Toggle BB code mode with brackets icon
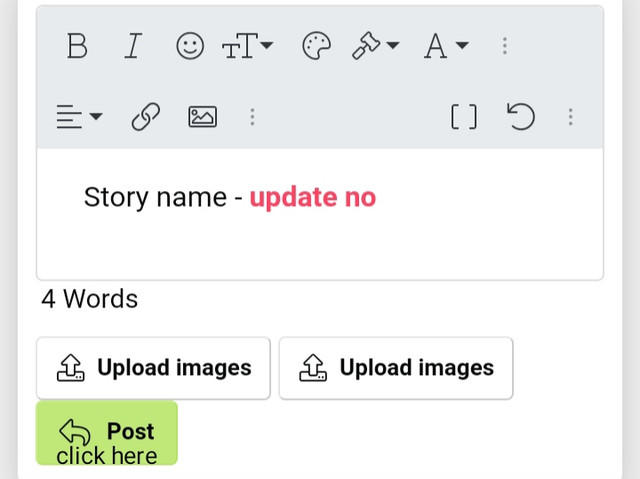This screenshot has width=640, height=479. pyautogui.click(x=464, y=117)
